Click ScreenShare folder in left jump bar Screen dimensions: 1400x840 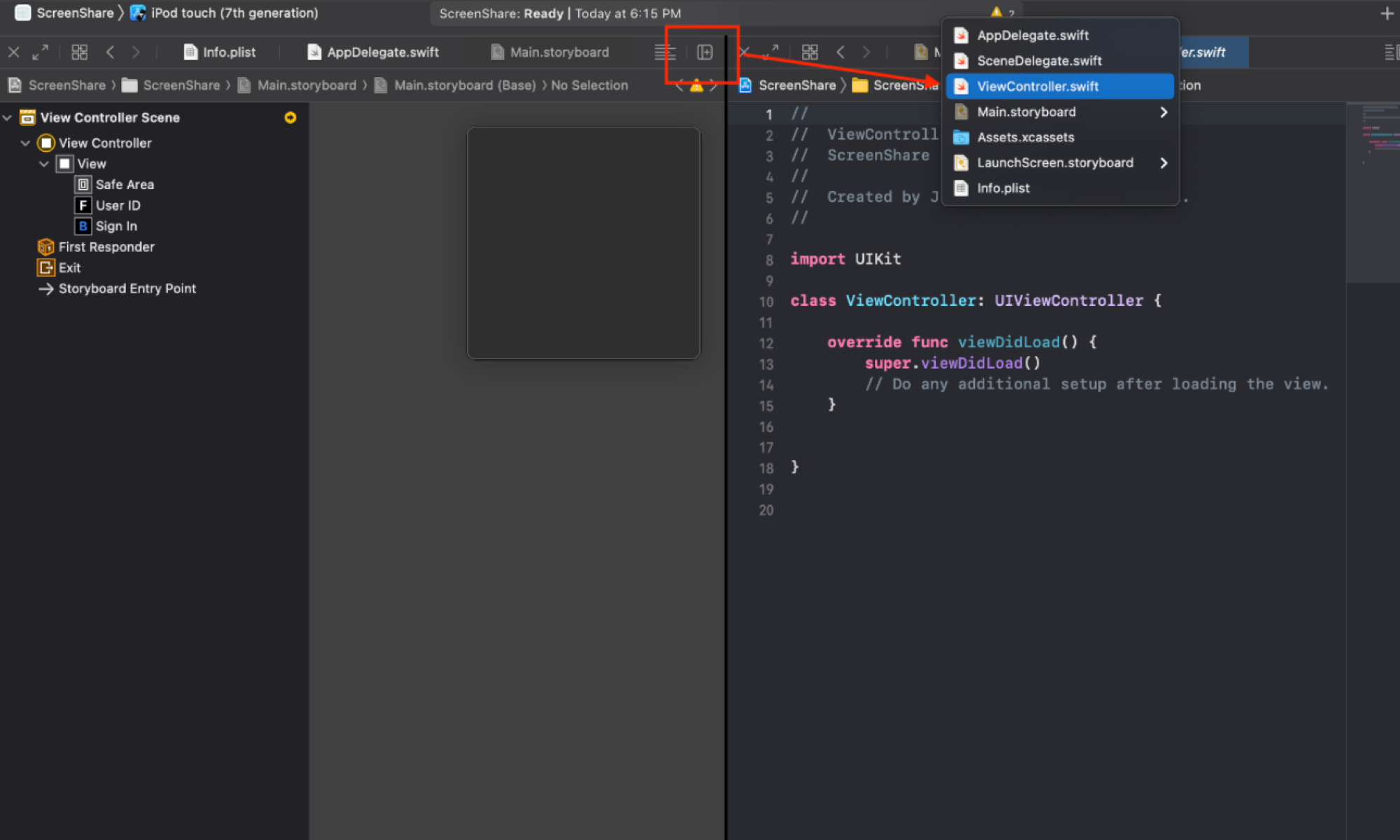[171, 85]
